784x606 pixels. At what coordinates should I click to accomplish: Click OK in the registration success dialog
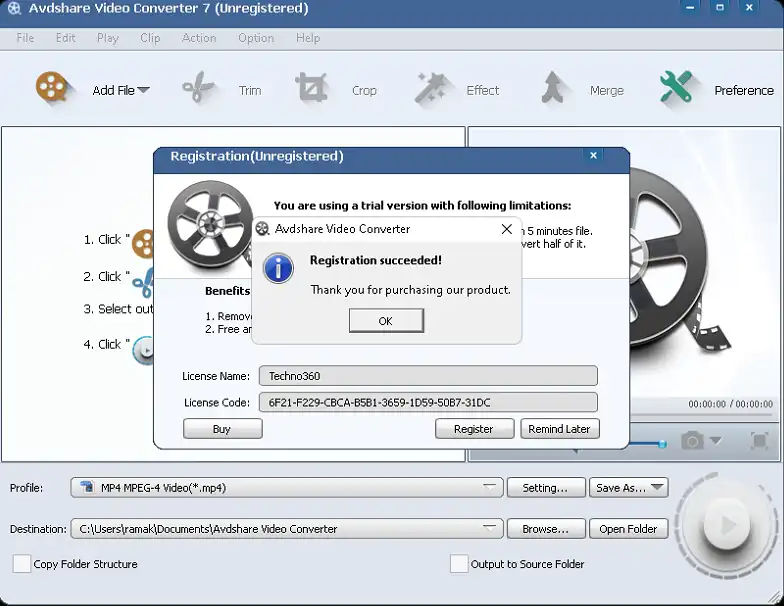386,321
